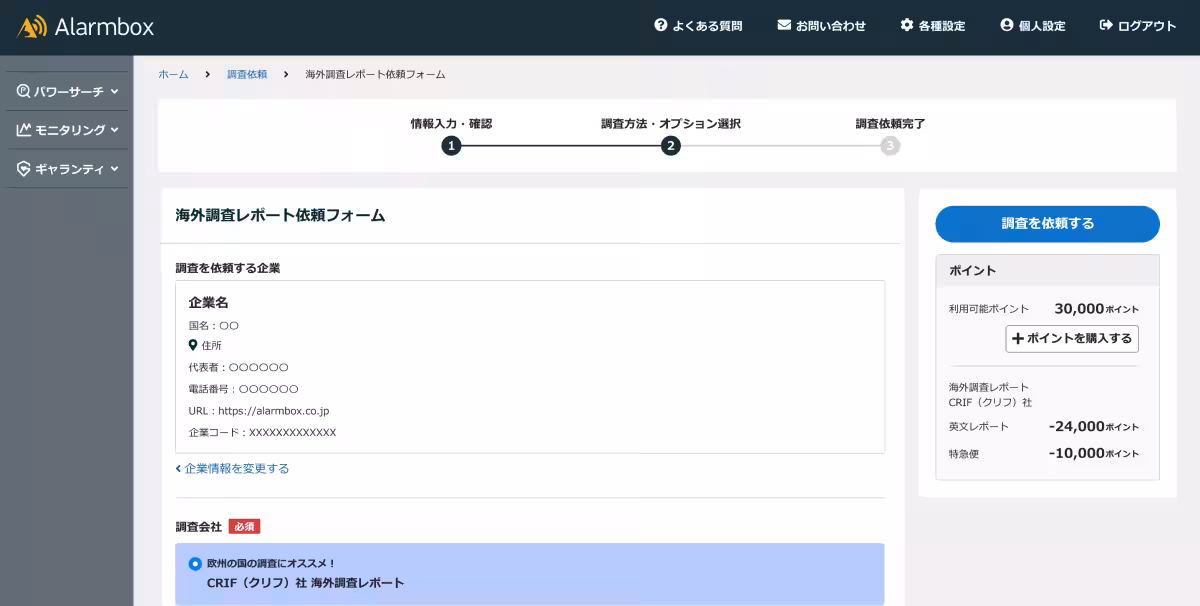The image size is (1200, 606).
Task: Click the envelope icon for お問い合わせ
Action: 782,26
